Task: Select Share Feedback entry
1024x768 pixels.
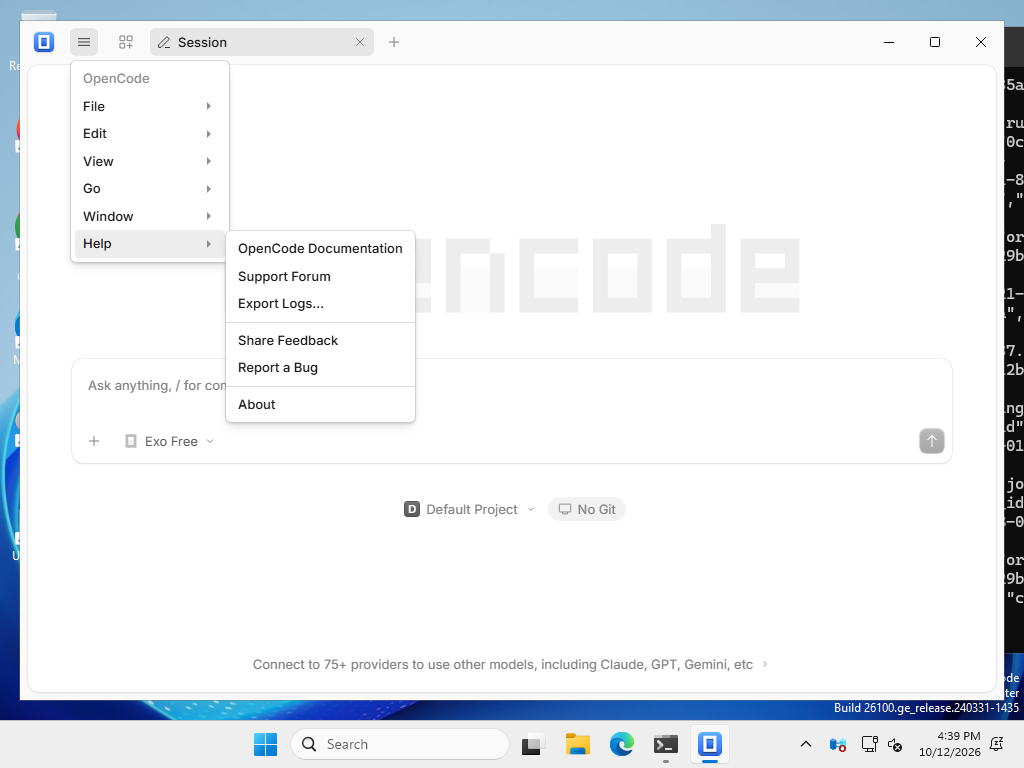Action: point(320,340)
